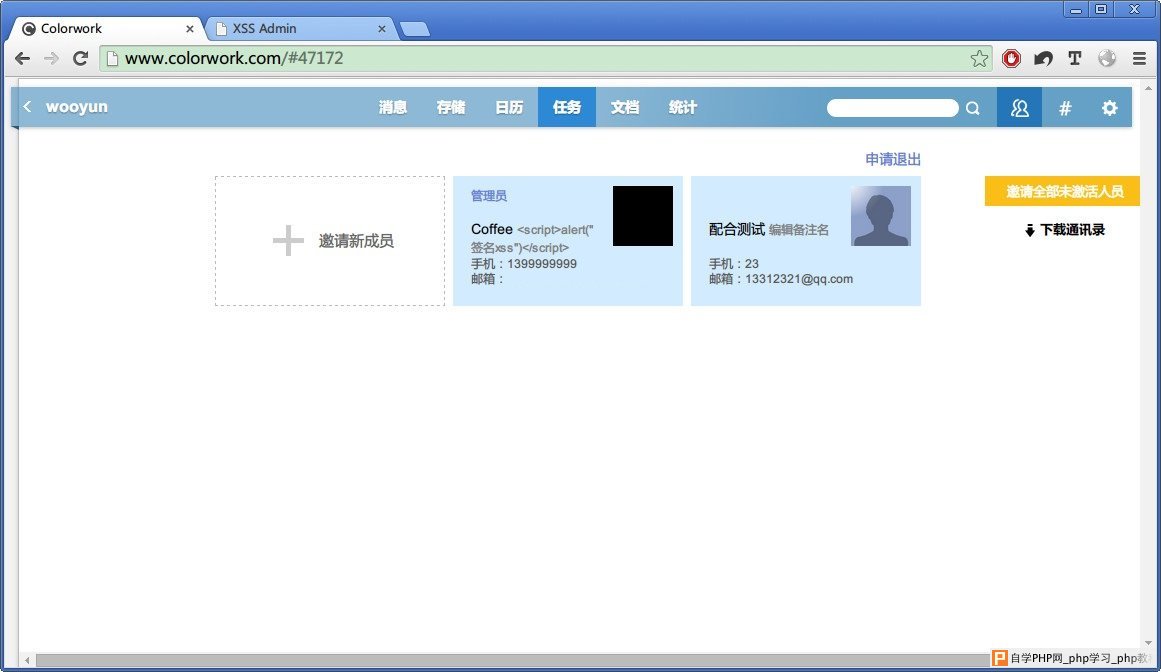Click 配合测试's silhouette avatar

(x=880, y=215)
